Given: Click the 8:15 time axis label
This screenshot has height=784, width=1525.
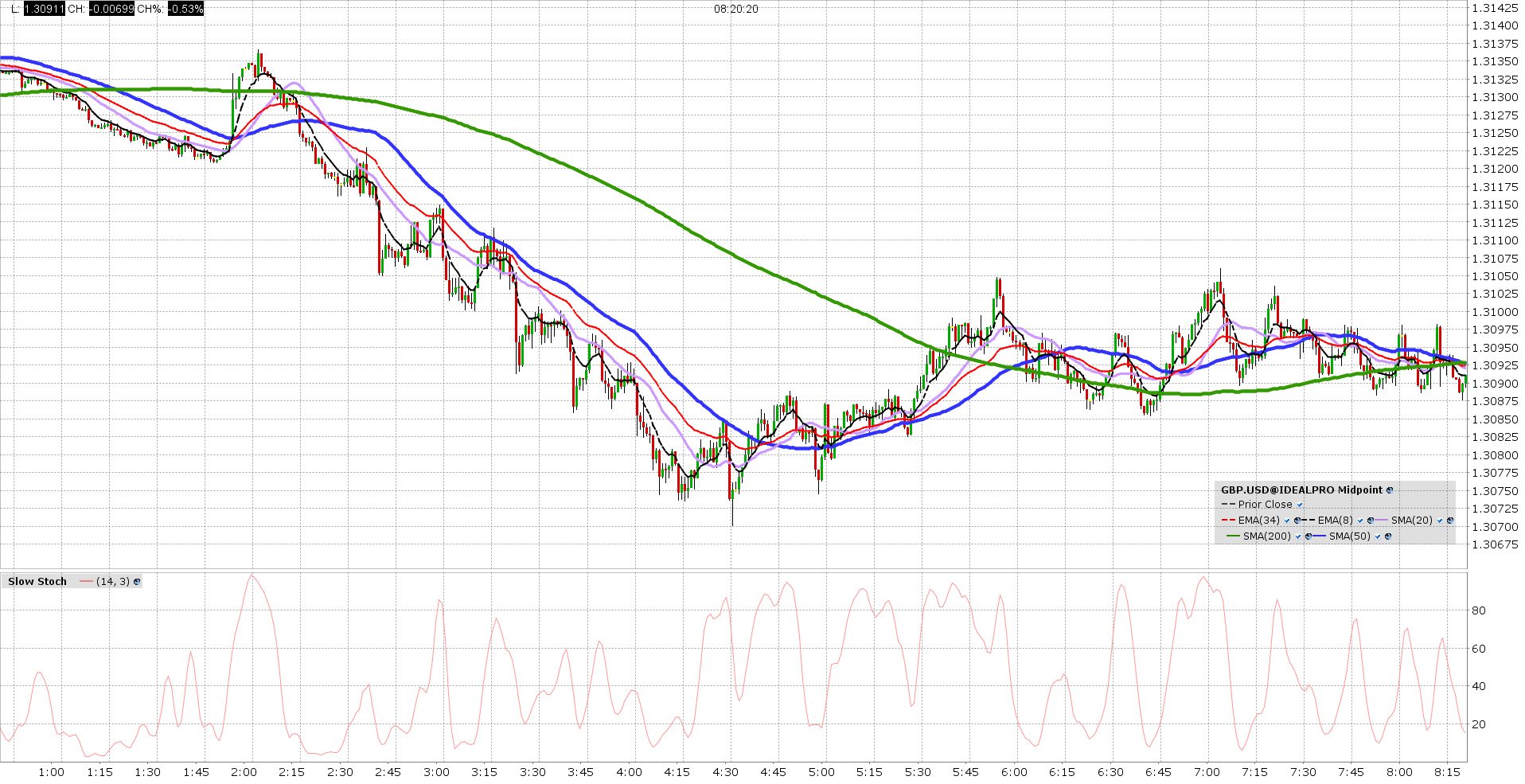Looking at the screenshot, I should [1447, 772].
